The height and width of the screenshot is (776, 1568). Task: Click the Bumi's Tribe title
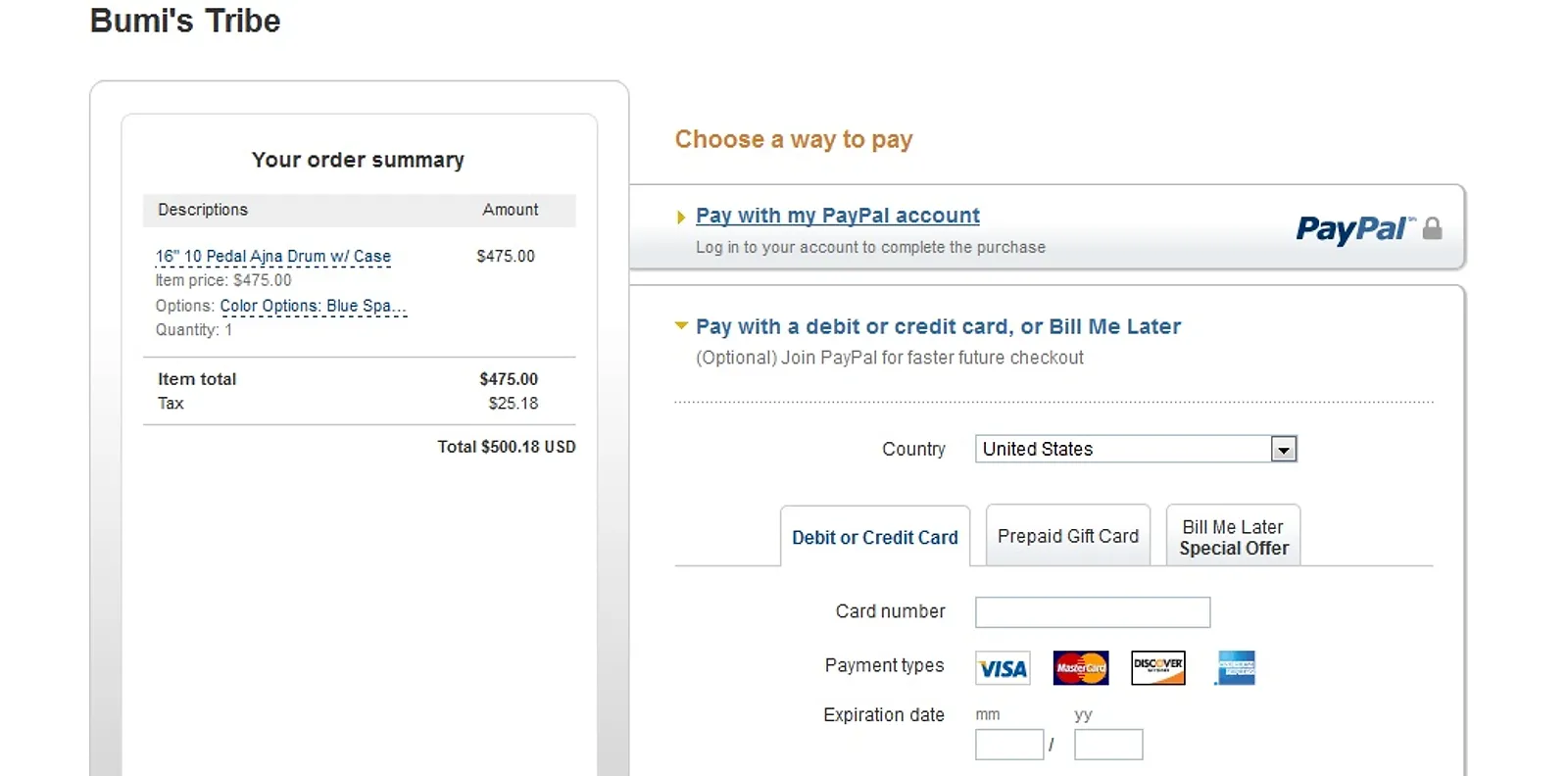coord(185,21)
